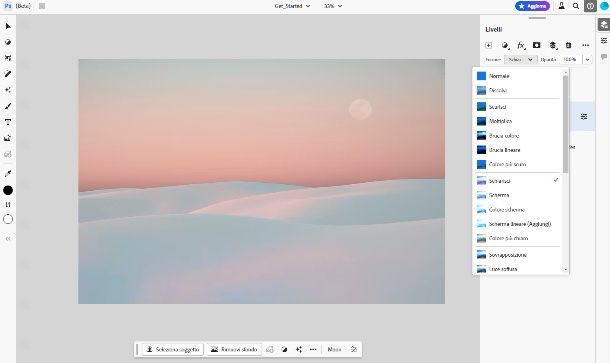Click the Aggiorna upgrade button
The width and height of the screenshot is (610, 363).
point(532,6)
